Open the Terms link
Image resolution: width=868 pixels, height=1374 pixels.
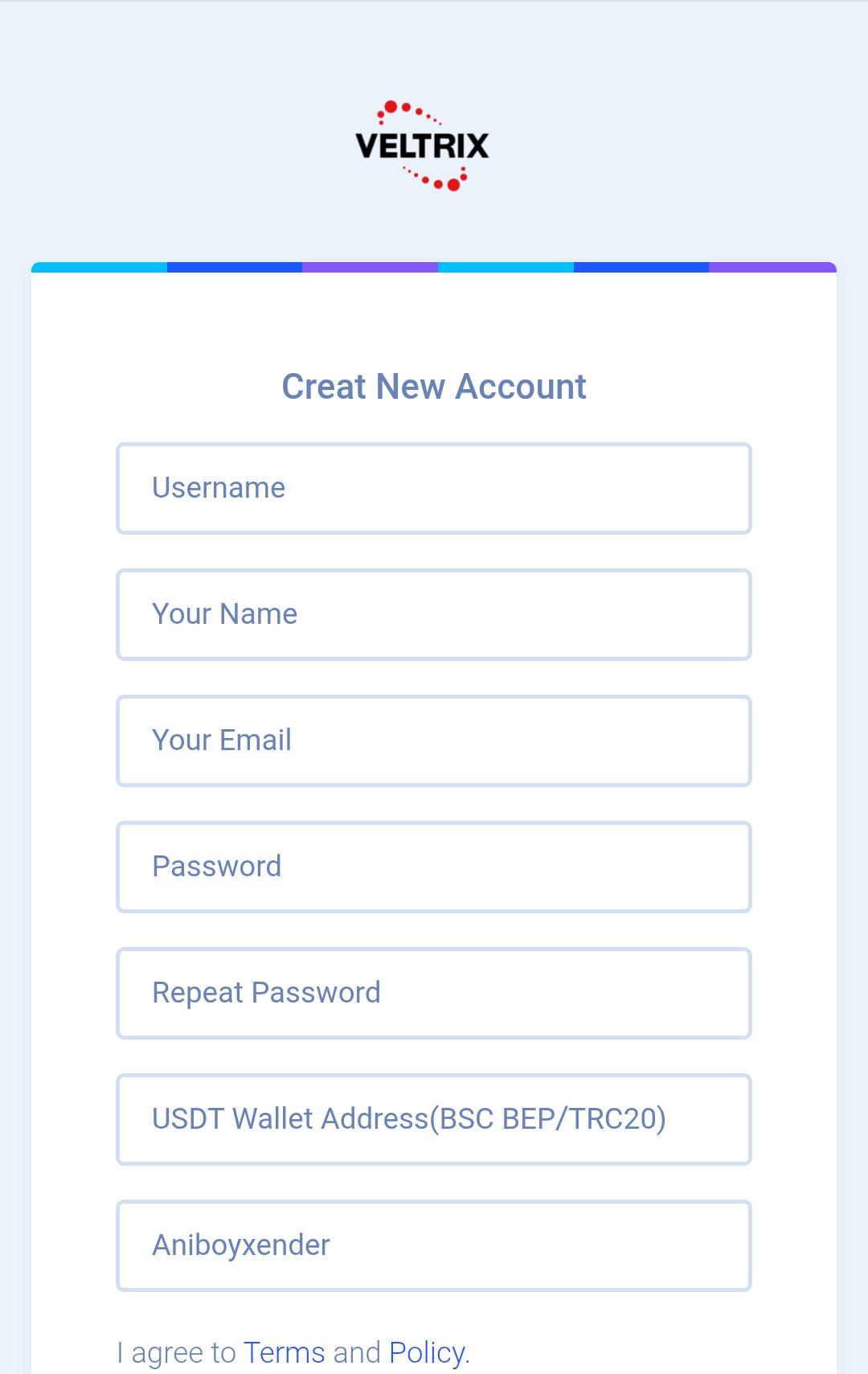coord(283,1352)
